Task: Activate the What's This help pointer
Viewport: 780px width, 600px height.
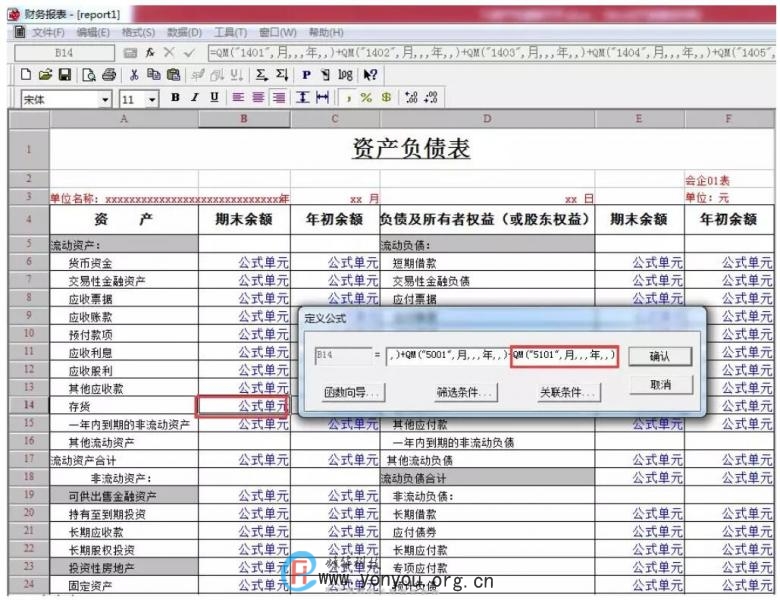Action: (x=370, y=75)
